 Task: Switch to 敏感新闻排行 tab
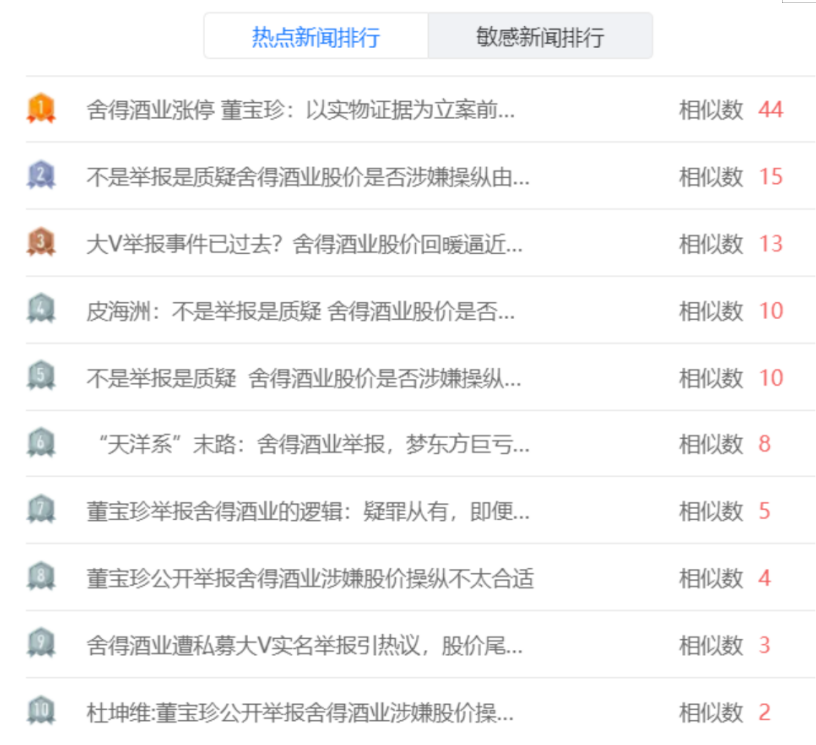pyautogui.click(x=540, y=36)
